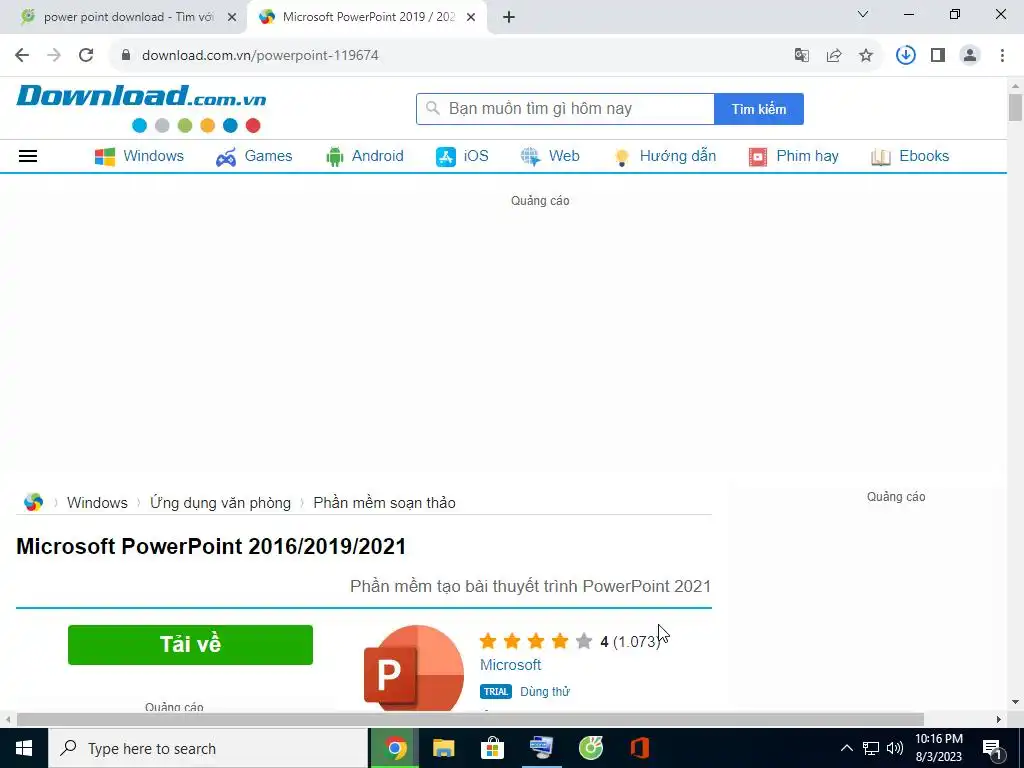Close the 'power point download' tab

point(232,17)
